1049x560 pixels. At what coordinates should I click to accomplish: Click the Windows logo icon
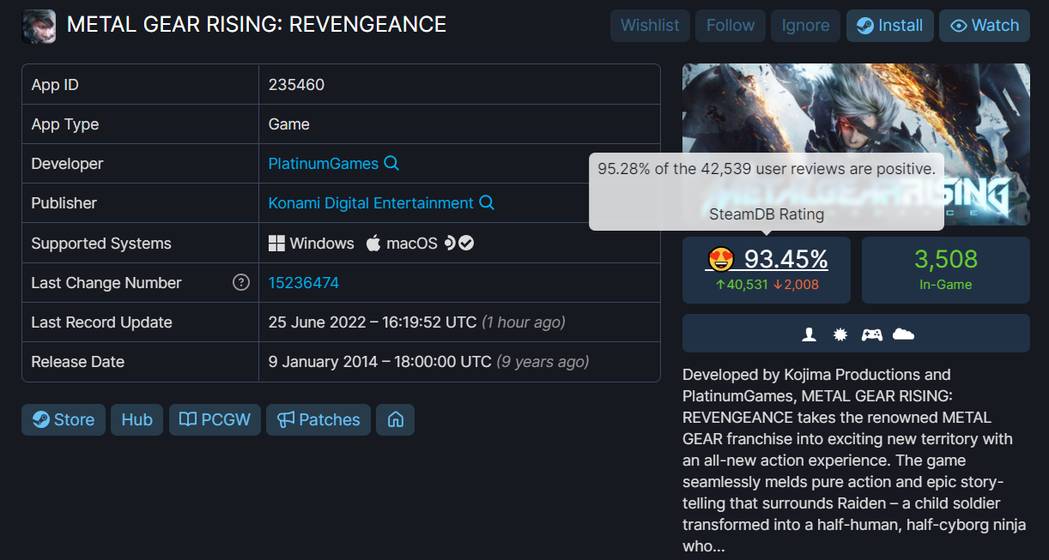[276, 244]
